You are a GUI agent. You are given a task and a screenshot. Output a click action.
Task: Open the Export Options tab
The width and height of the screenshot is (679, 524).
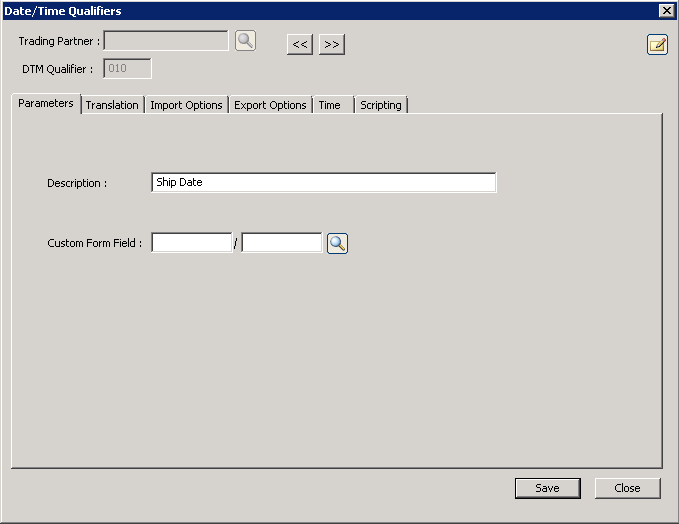[x=270, y=105]
